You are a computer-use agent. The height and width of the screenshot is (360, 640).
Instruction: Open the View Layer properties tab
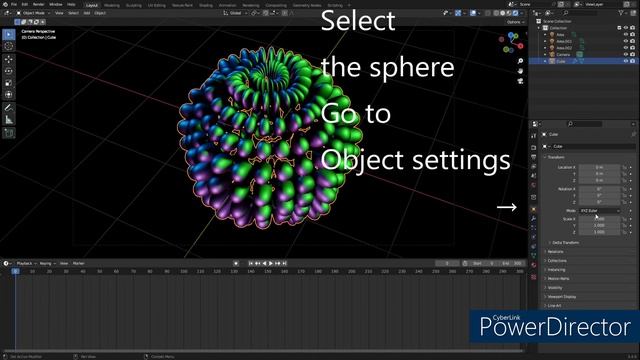click(533, 167)
